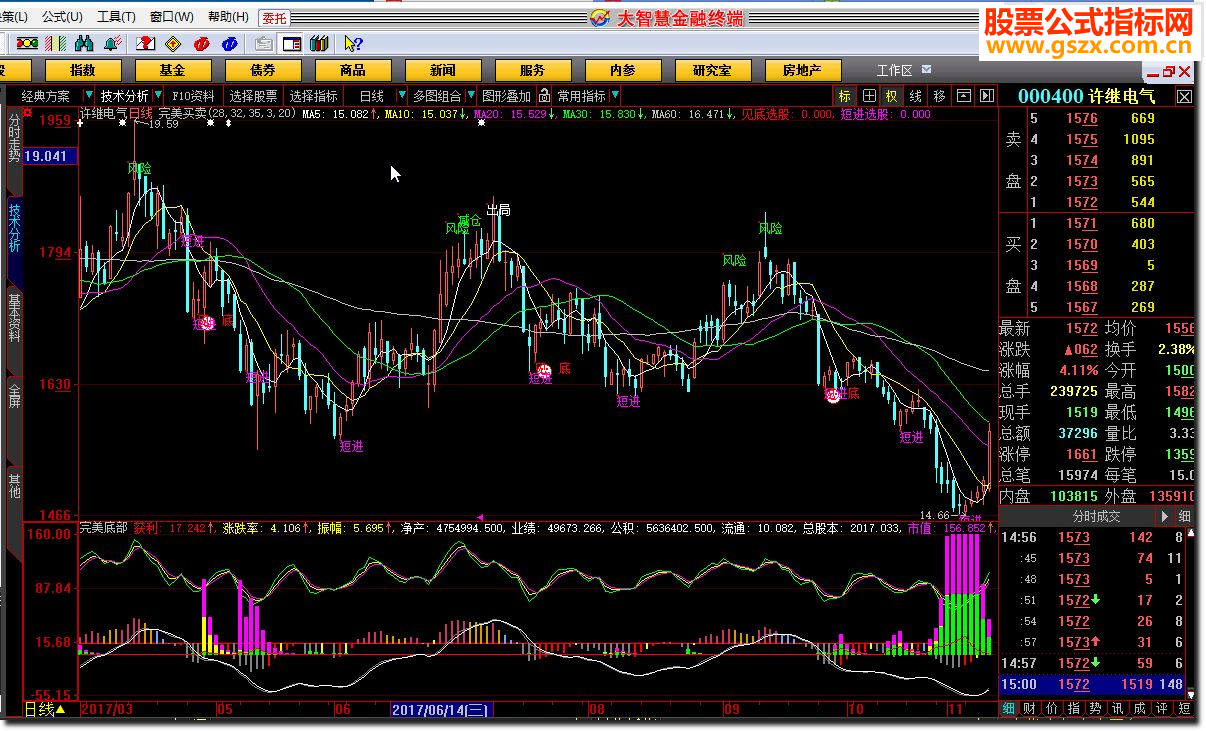
Task: Activate the context help arrow icon
Action: pyautogui.click(x=352, y=43)
